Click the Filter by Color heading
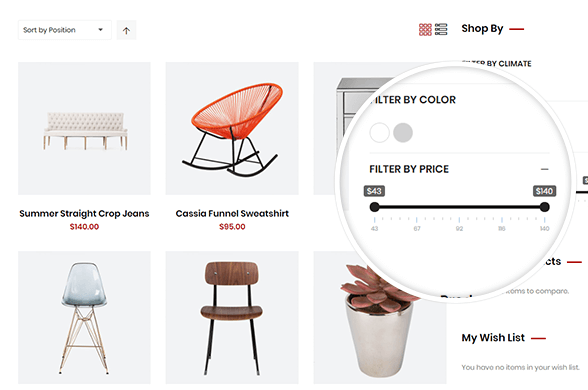Screen dimensions: 588x390 [412, 100]
